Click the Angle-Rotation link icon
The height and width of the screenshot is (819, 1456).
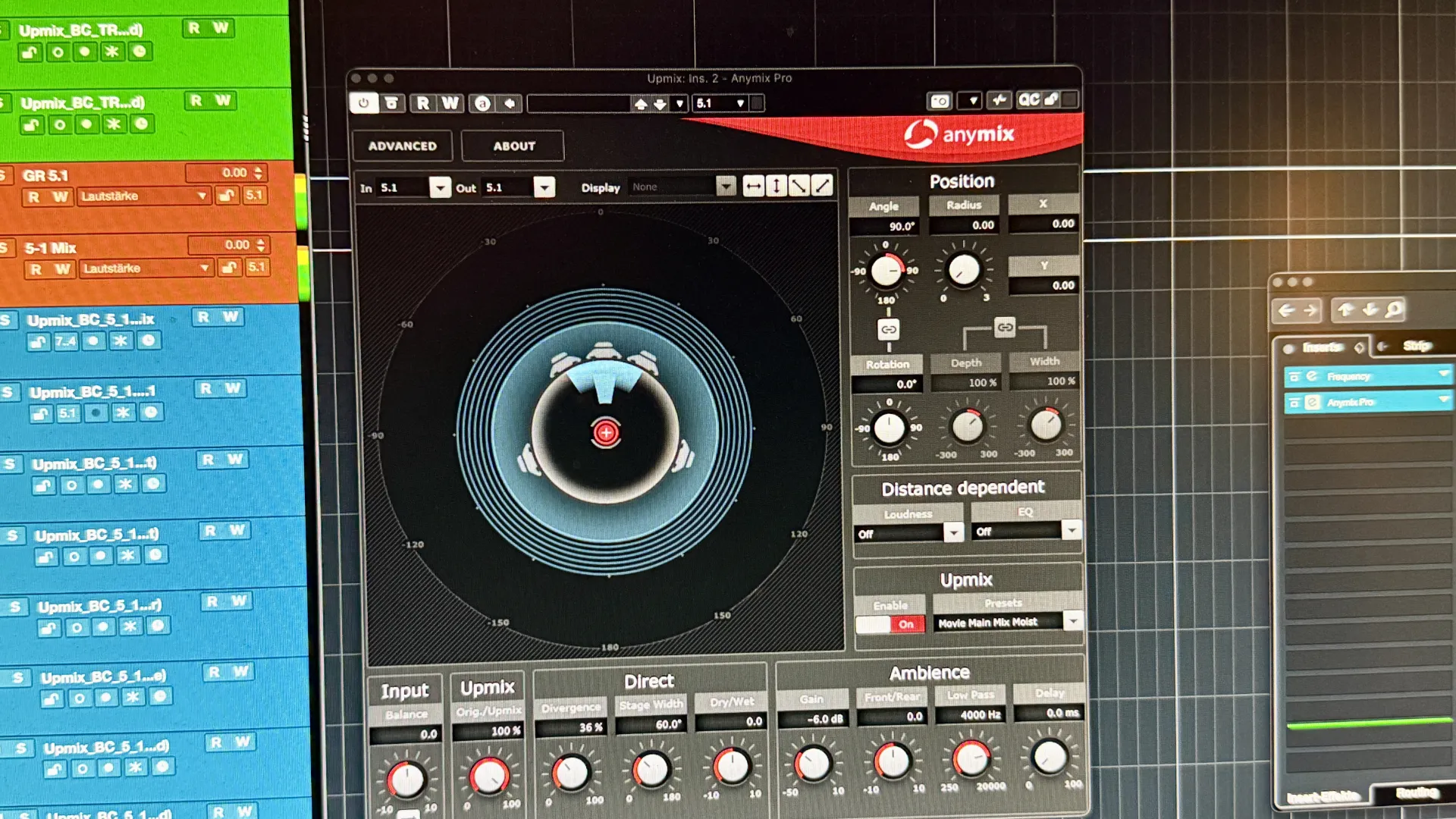888,329
